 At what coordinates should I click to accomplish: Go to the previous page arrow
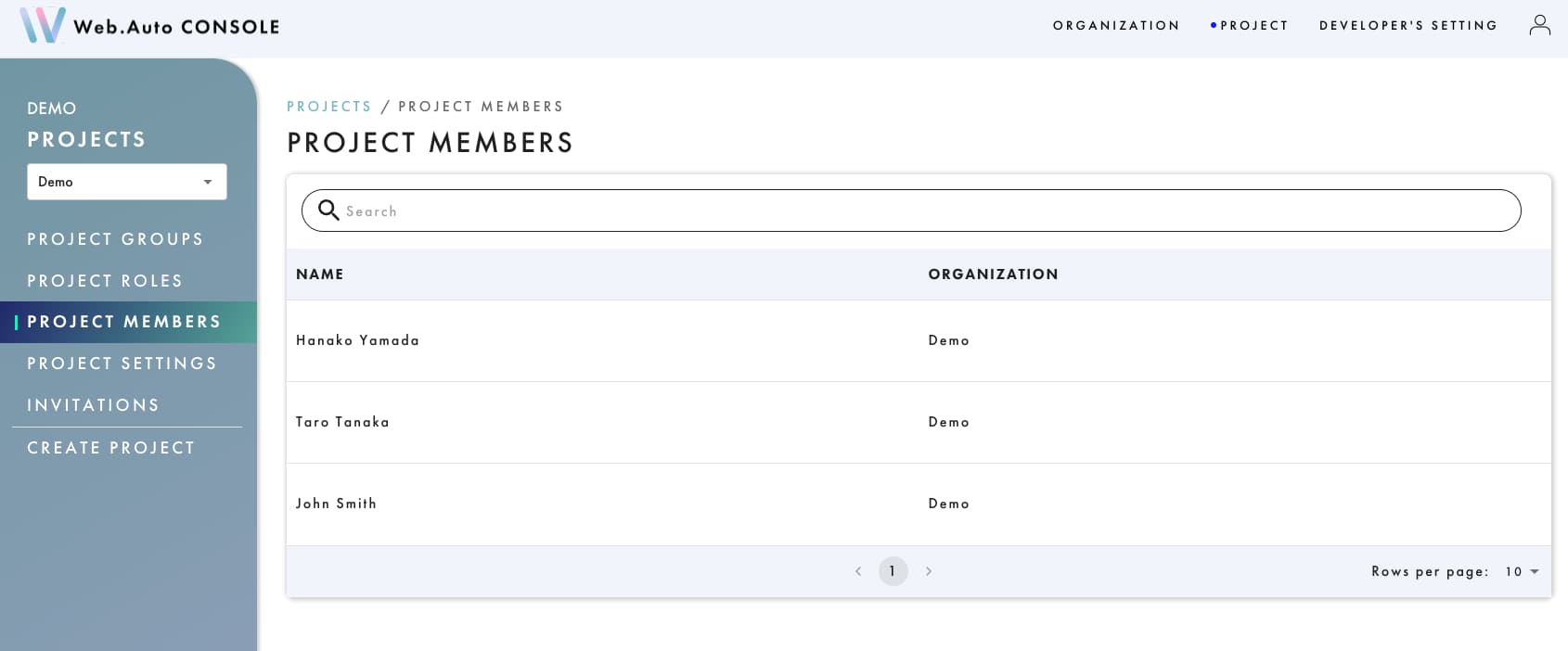tap(858, 571)
